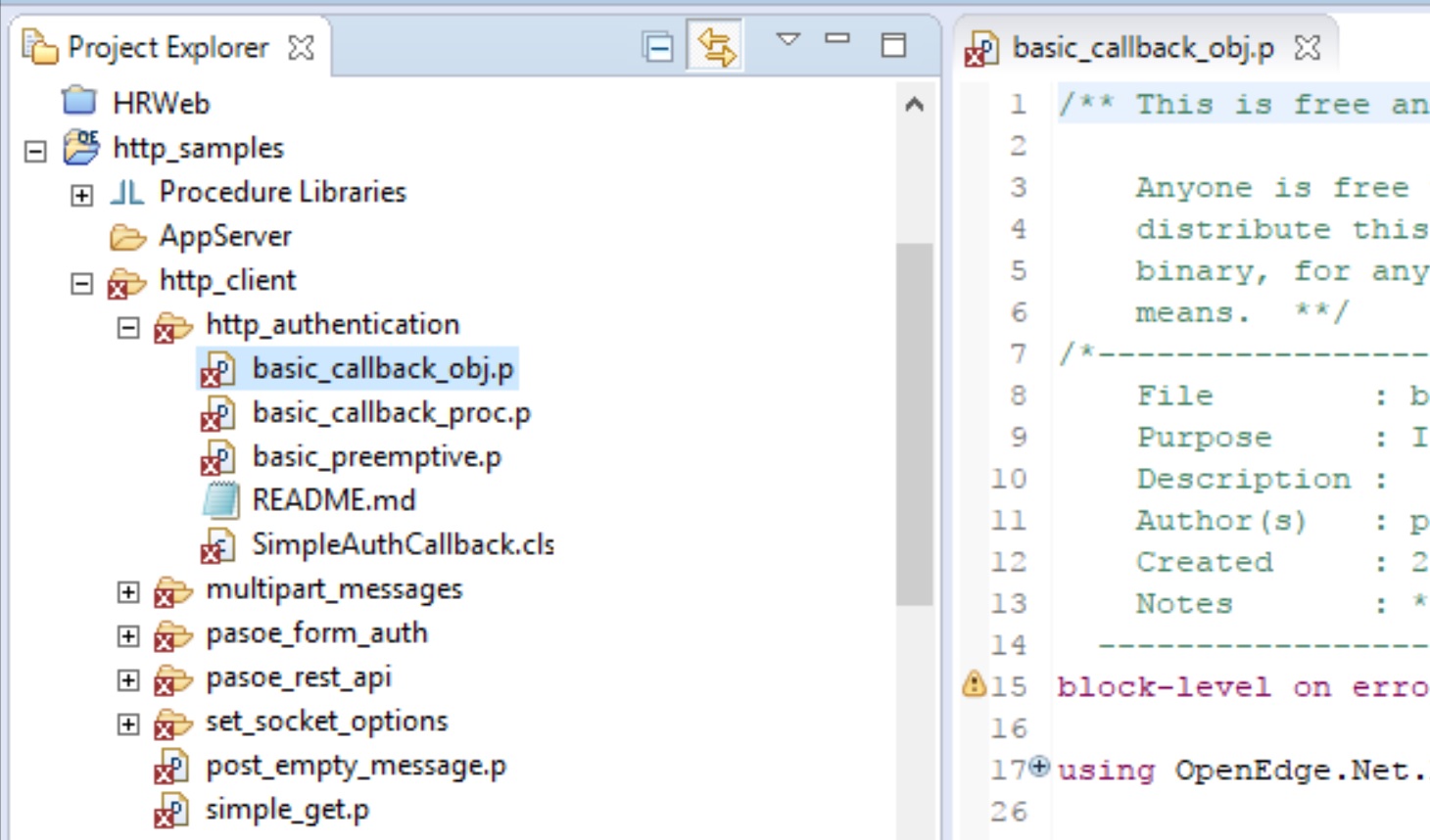1430x840 pixels.
Task: Collapse the http_client folder
Action: coord(82,283)
